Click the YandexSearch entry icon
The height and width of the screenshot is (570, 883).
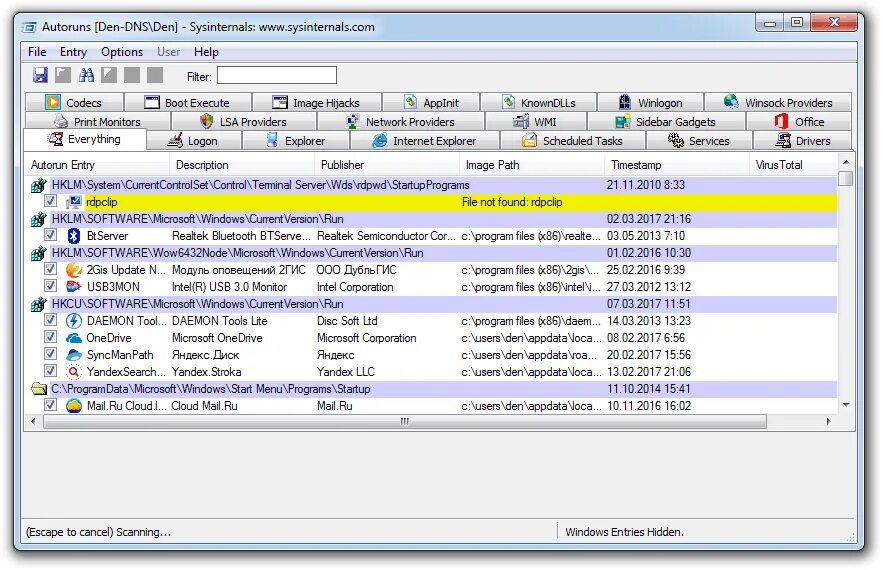pos(74,372)
